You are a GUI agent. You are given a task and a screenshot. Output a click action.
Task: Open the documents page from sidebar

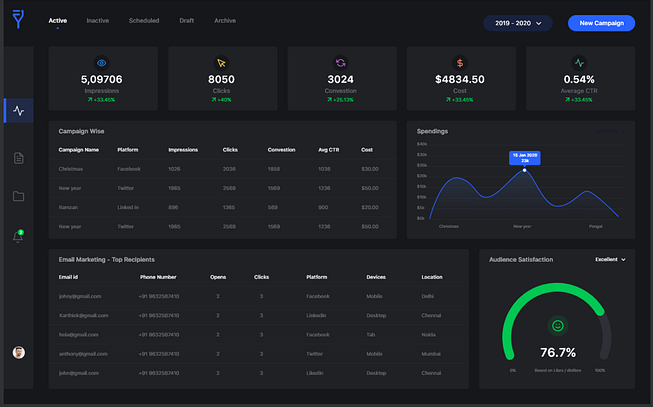[x=18, y=158]
